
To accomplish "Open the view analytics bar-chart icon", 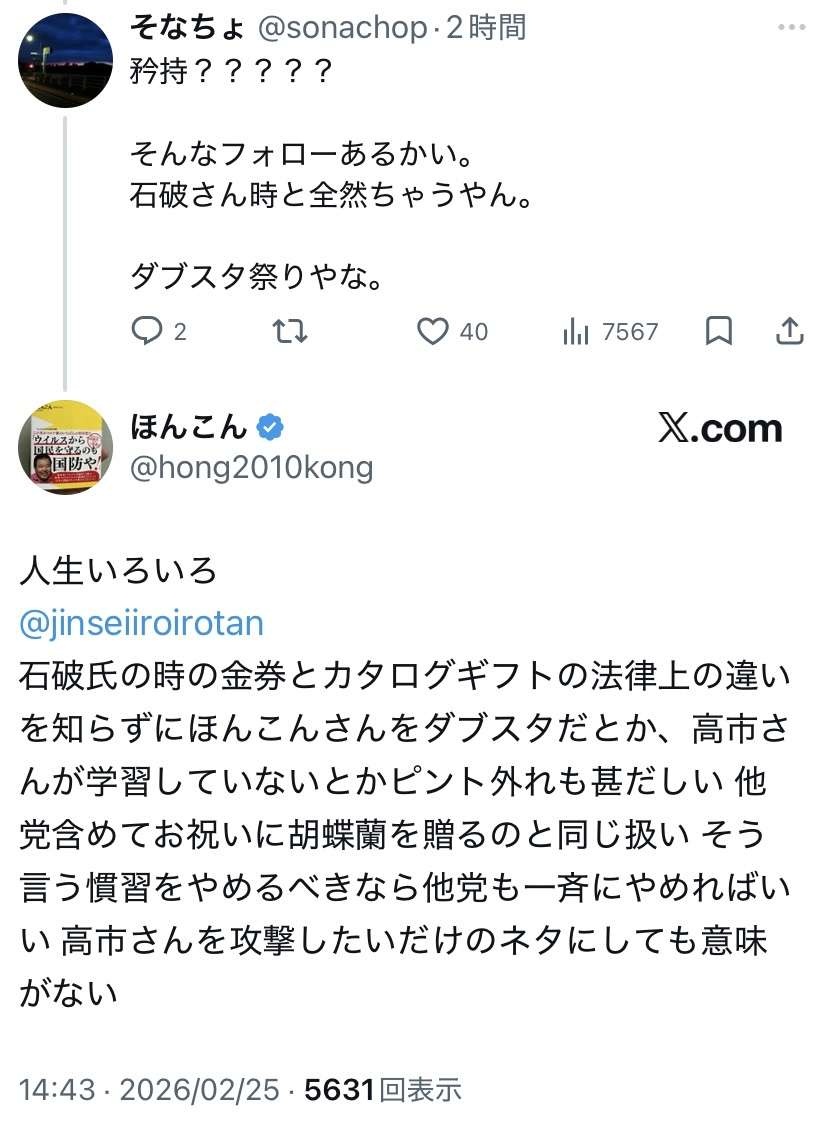I will 576,332.
